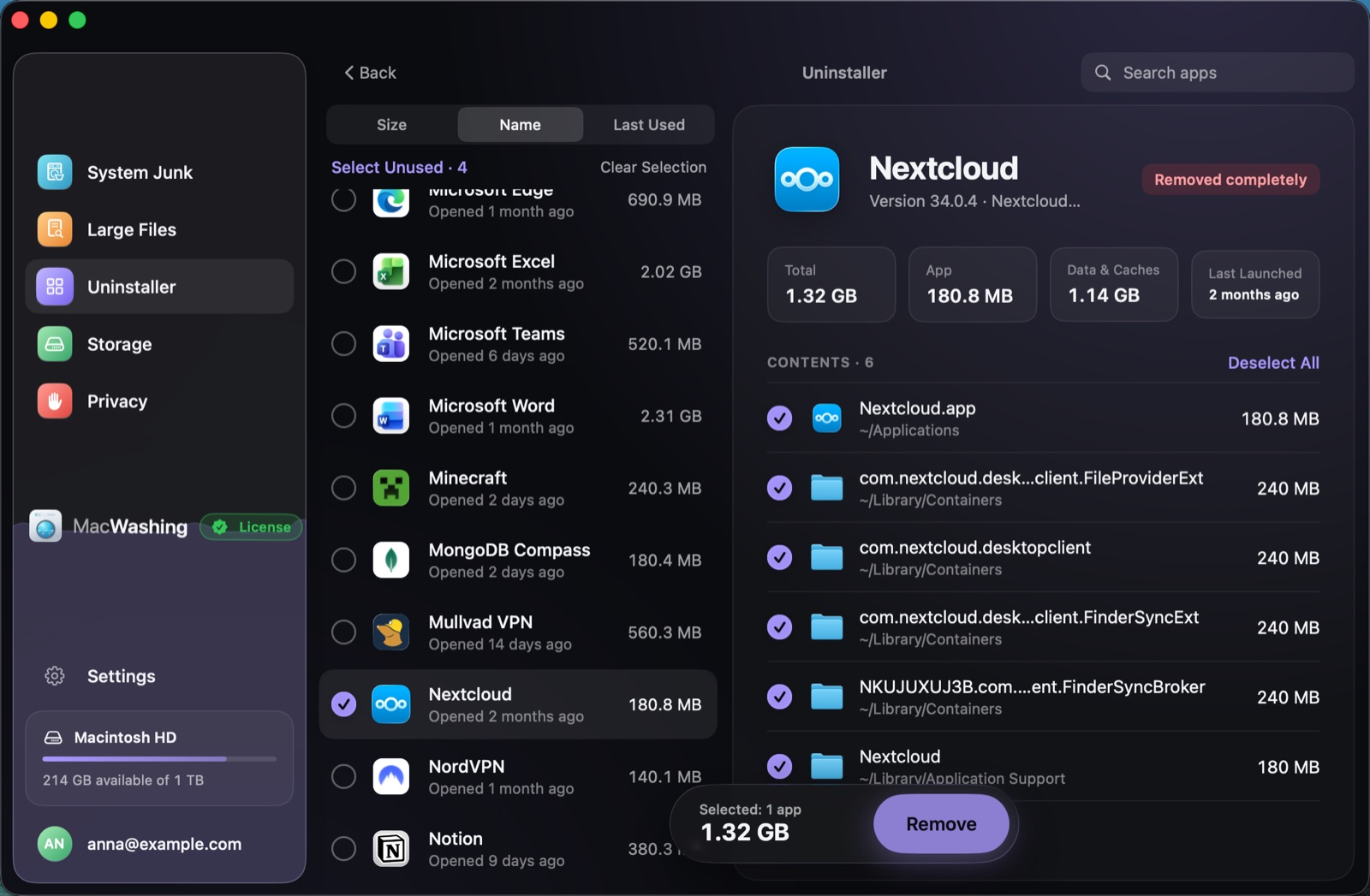Image resolution: width=1370 pixels, height=896 pixels.
Task: Select the Microsoft Excel checkbox
Action: click(344, 272)
